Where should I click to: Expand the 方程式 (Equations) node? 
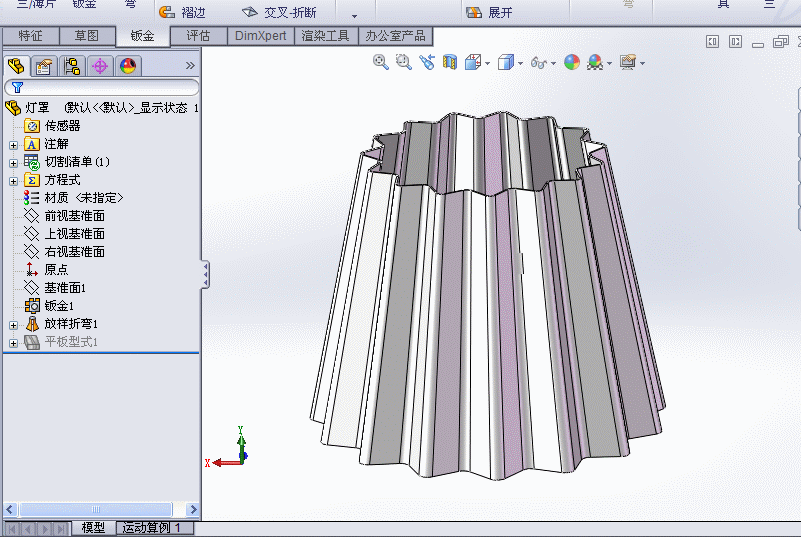click(13, 181)
